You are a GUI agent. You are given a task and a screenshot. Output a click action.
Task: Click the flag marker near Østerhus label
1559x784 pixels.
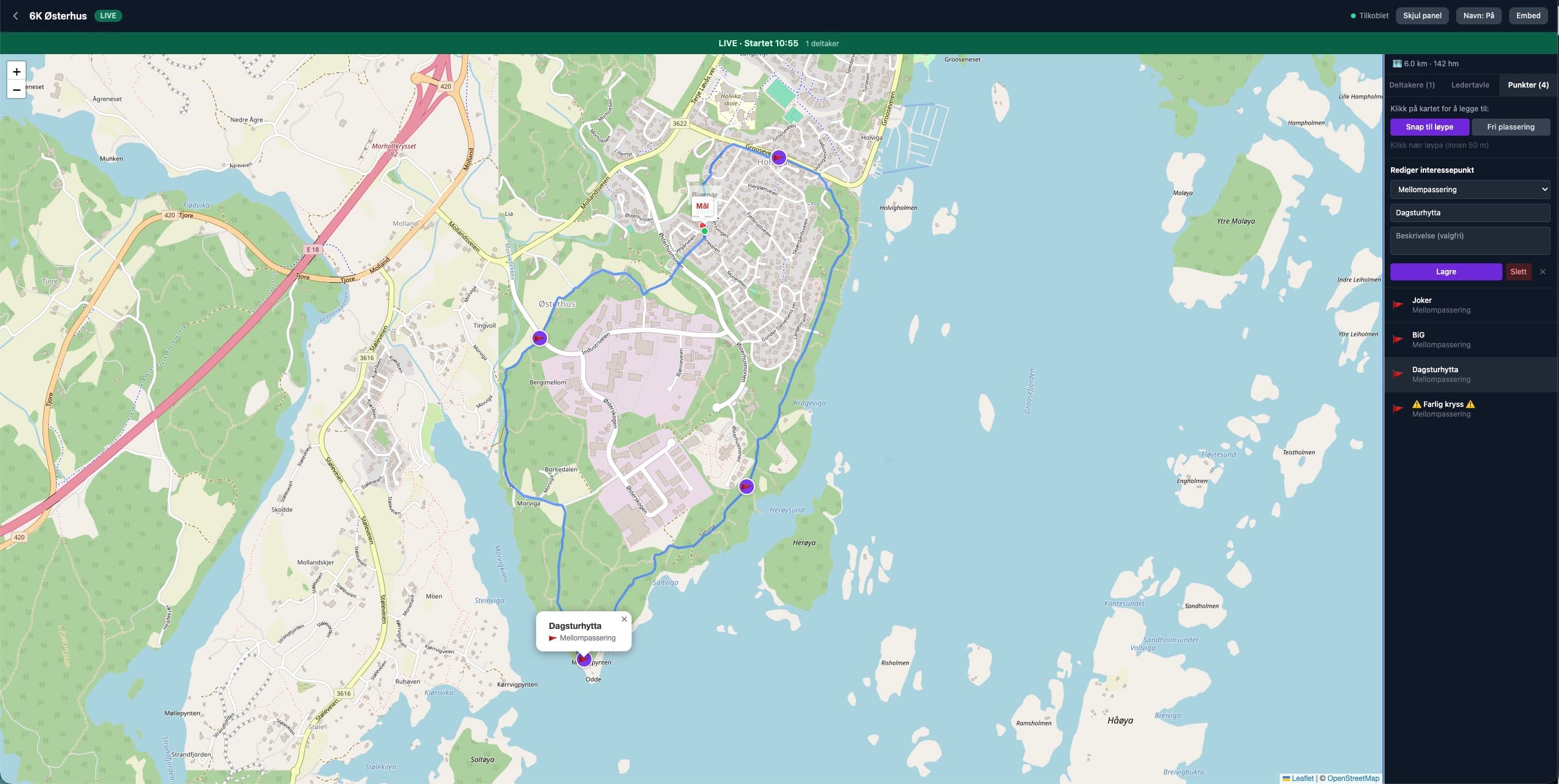coord(540,338)
